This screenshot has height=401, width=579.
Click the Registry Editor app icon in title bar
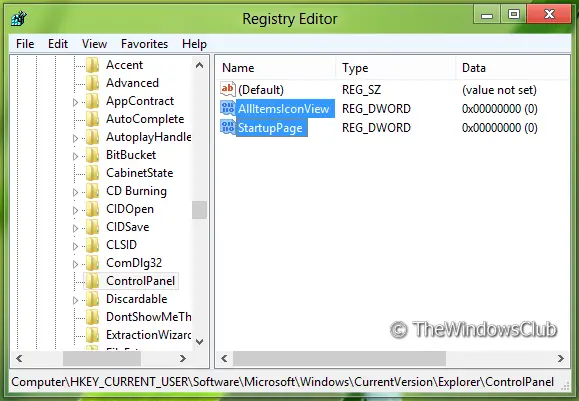tap(18, 18)
